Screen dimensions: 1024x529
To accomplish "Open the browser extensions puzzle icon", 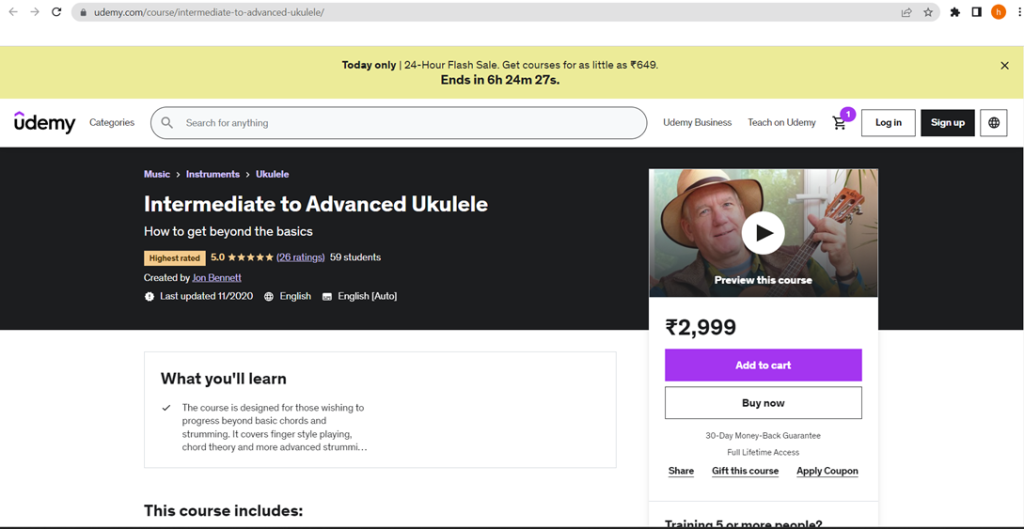I will tap(955, 12).
